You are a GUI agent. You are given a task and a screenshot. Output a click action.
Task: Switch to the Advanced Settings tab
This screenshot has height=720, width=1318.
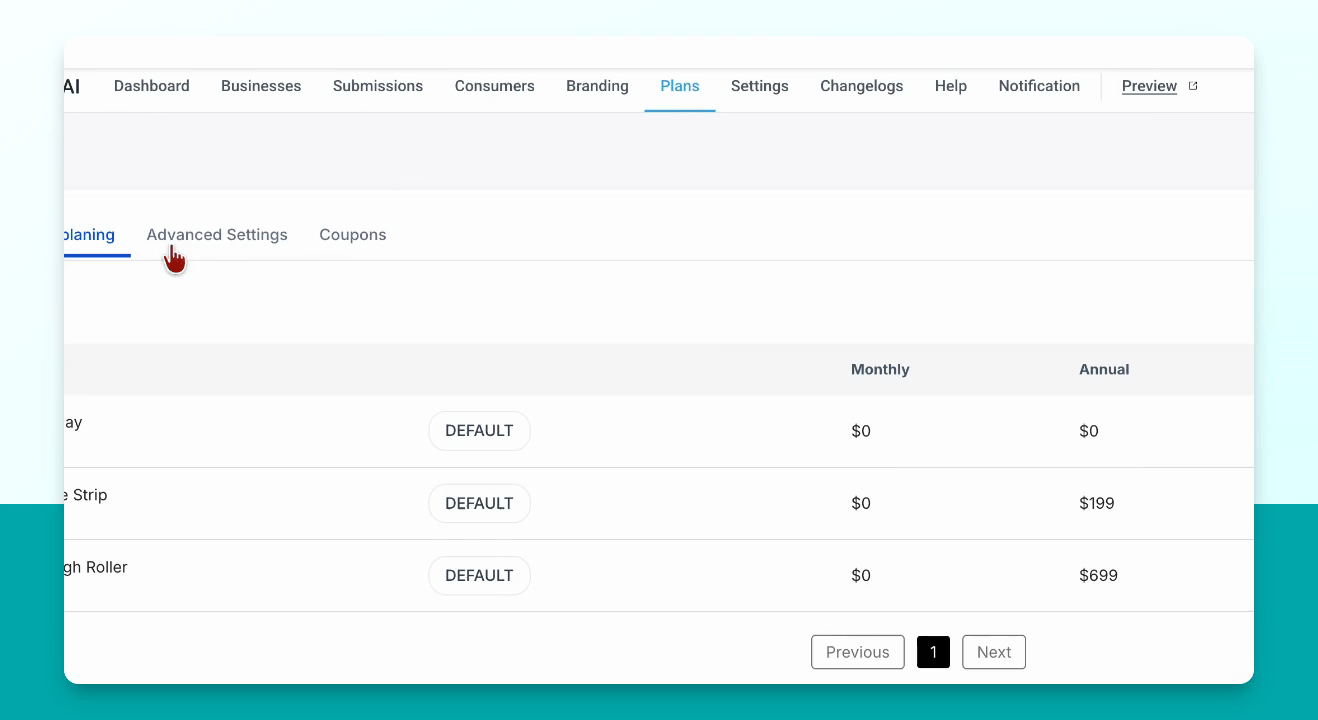tap(217, 235)
